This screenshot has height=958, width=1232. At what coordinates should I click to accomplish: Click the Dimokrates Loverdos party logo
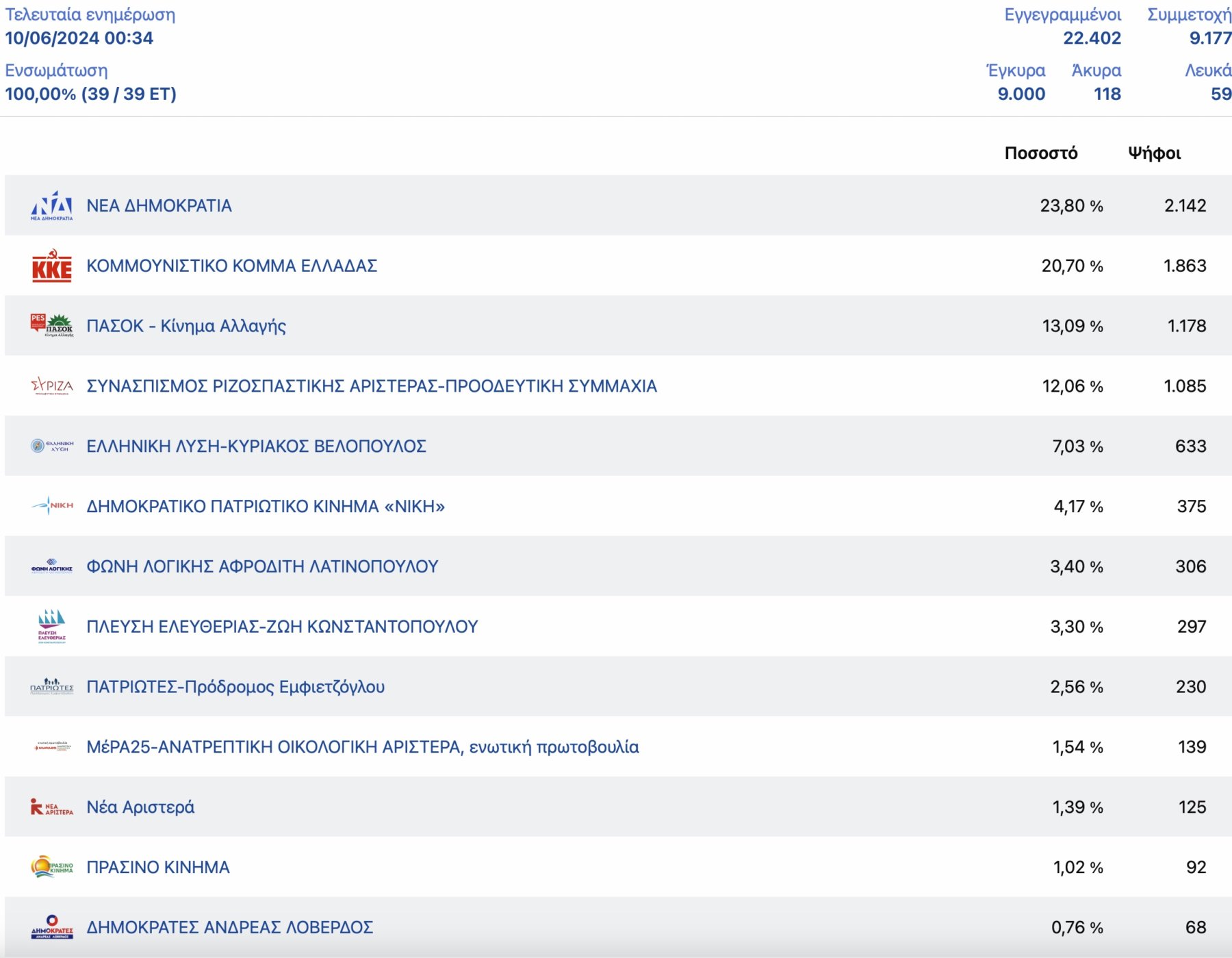tap(52, 927)
